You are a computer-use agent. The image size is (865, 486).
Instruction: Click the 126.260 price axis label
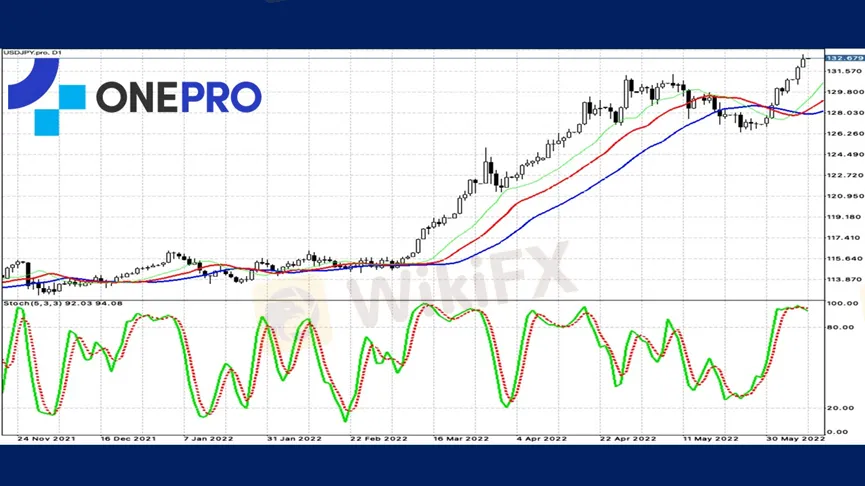tap(845, 133)
